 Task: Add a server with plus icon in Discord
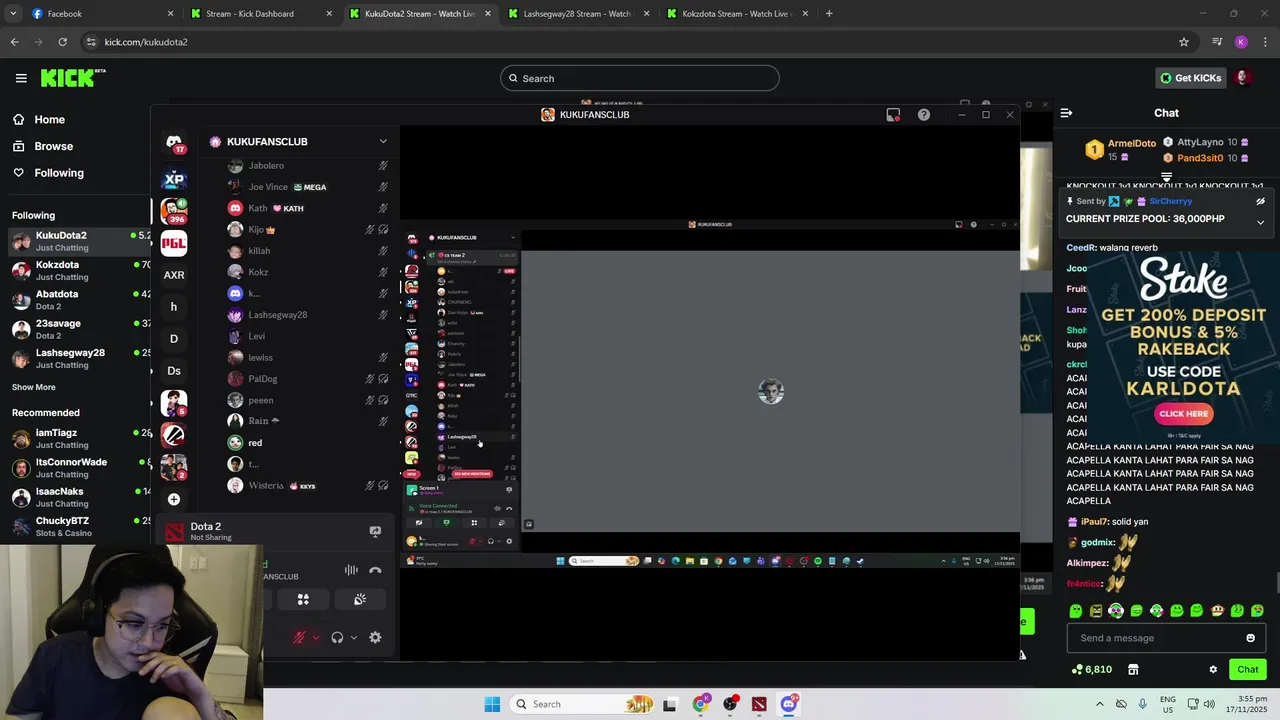point(174,499)
